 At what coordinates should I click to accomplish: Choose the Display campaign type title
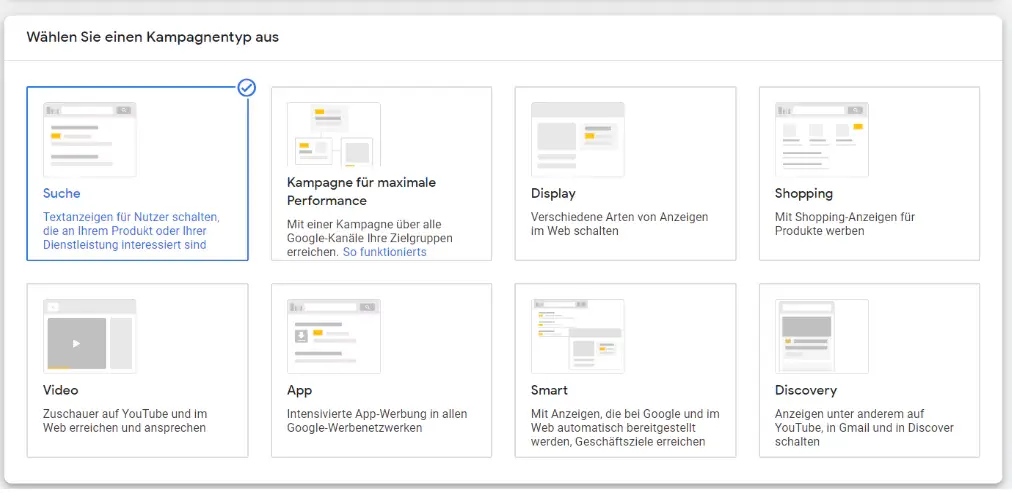pyautogui.click(x=553, y=193)
